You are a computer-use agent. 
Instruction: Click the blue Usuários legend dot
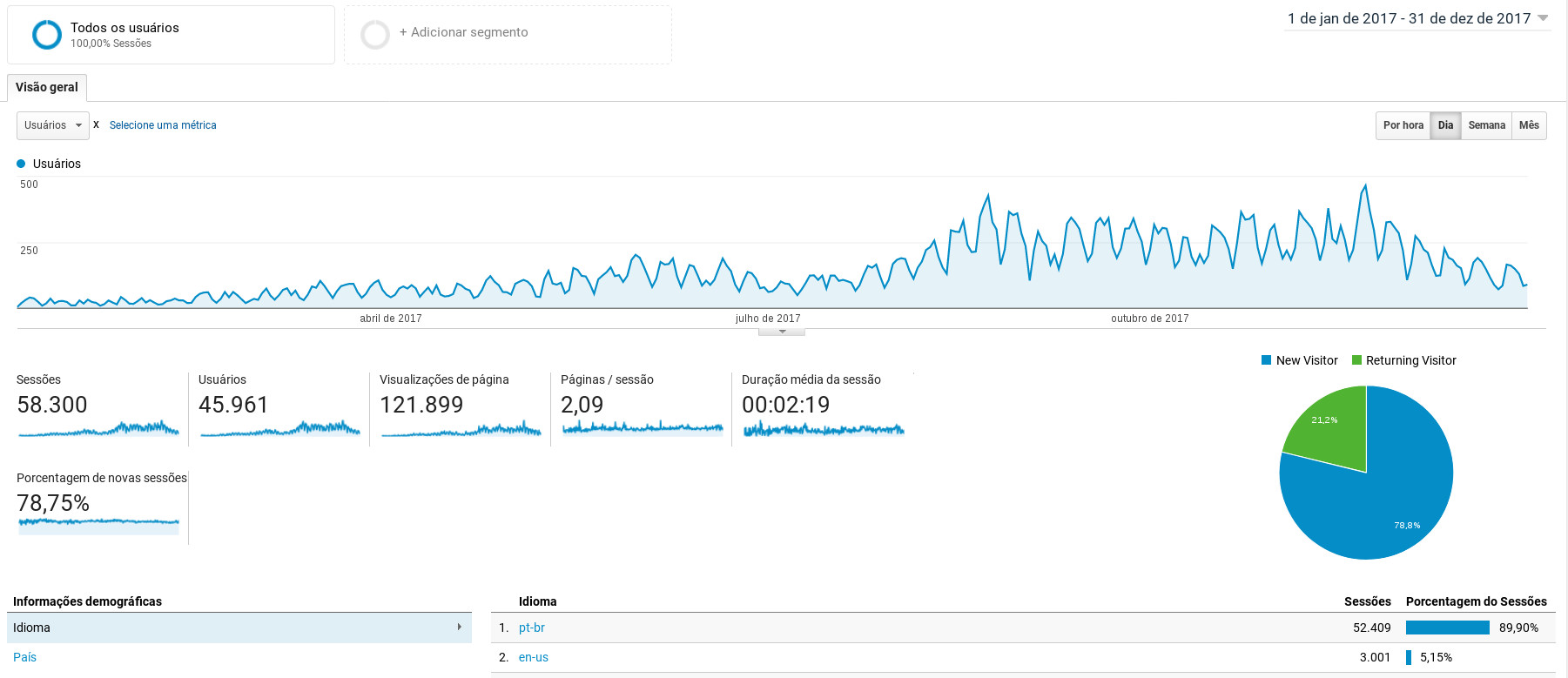(x=21, y=164)
